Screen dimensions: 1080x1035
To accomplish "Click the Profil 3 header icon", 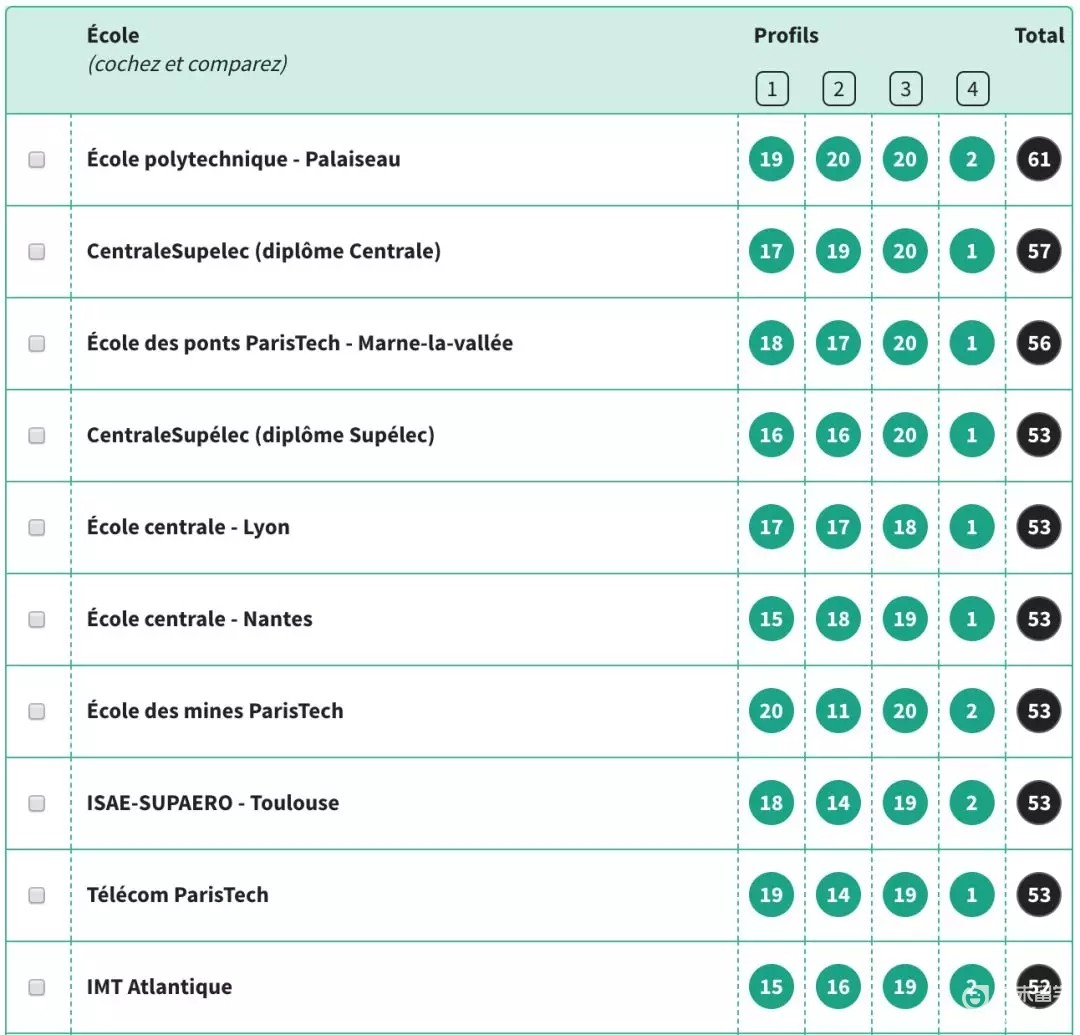I will click(905, 89).
